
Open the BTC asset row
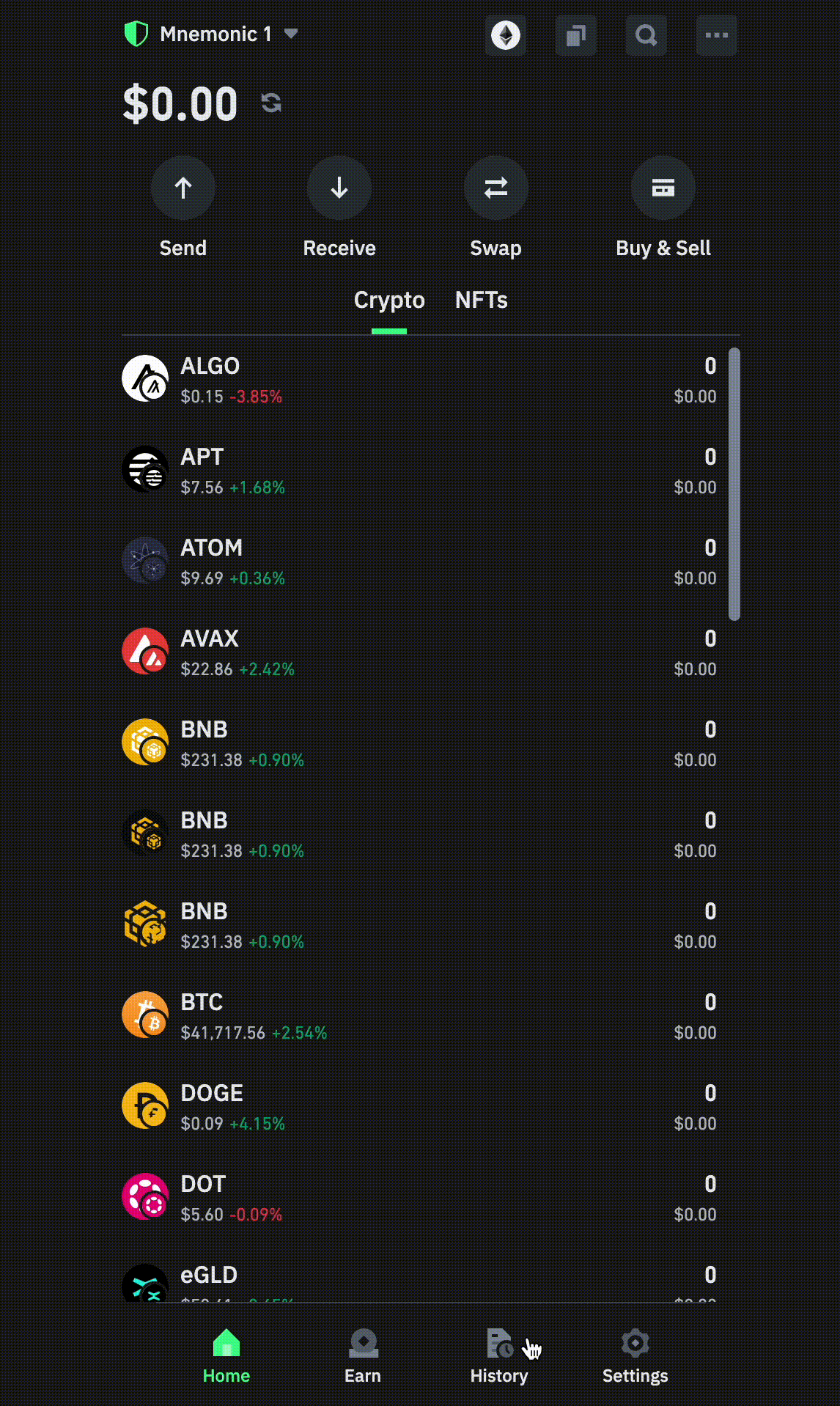419,1017
